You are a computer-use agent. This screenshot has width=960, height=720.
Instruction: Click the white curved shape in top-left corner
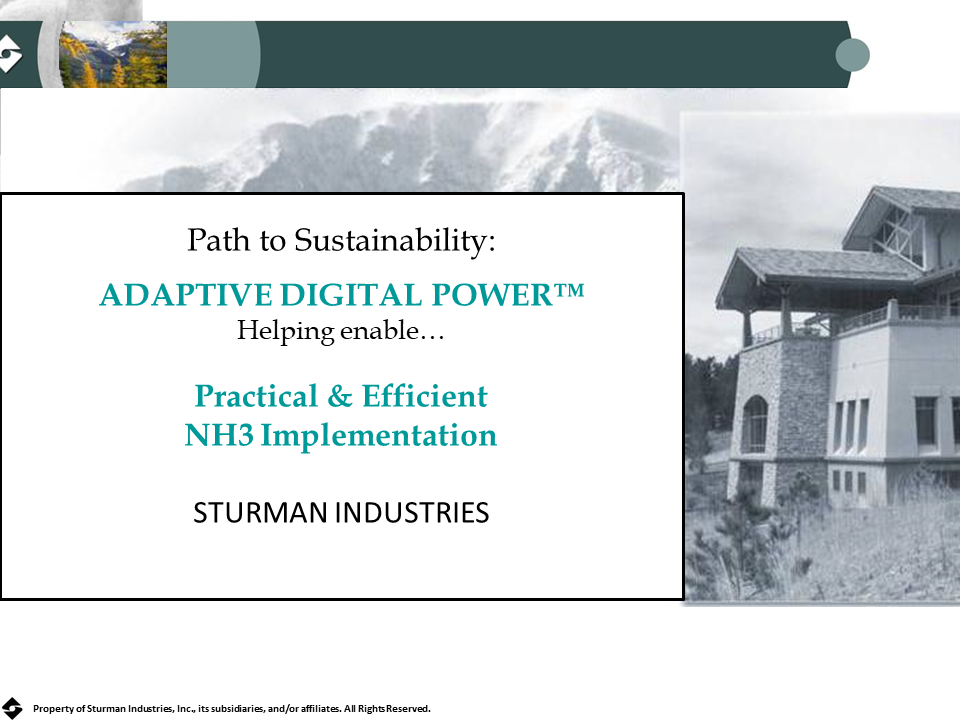coord(60,12)
